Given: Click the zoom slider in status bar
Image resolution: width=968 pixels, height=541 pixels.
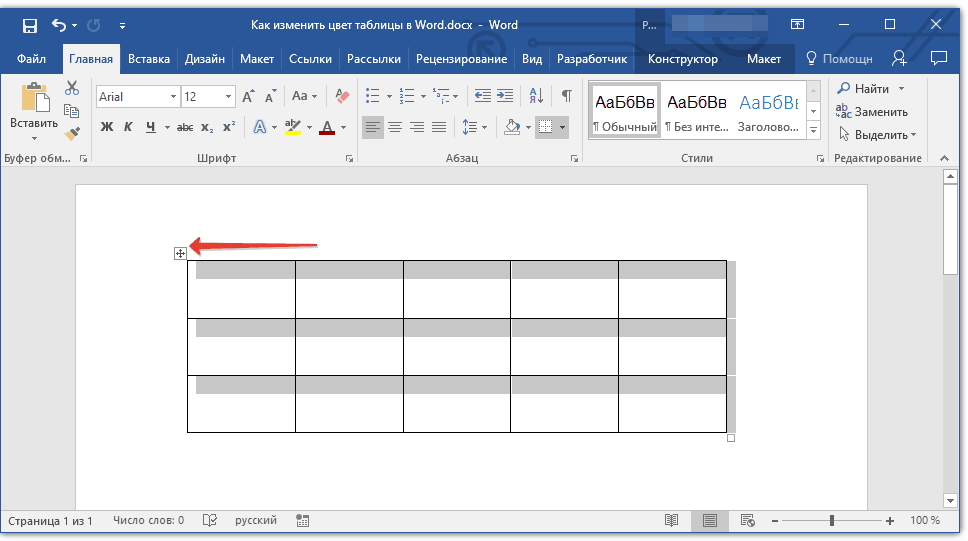Looking at the screenshot, I should coord(832,521).
